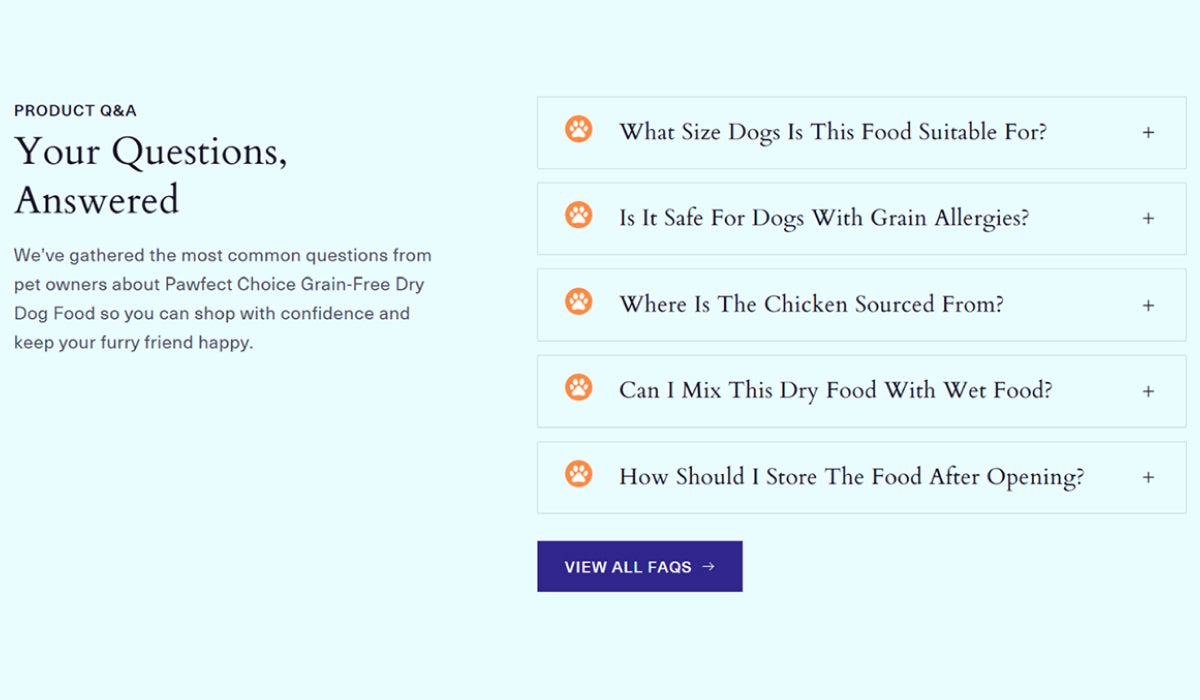Click the "Your Questions, Answered" heading
Viewport: 1200px width, 700px height.
pyautogui.click(x=151, y=175)
